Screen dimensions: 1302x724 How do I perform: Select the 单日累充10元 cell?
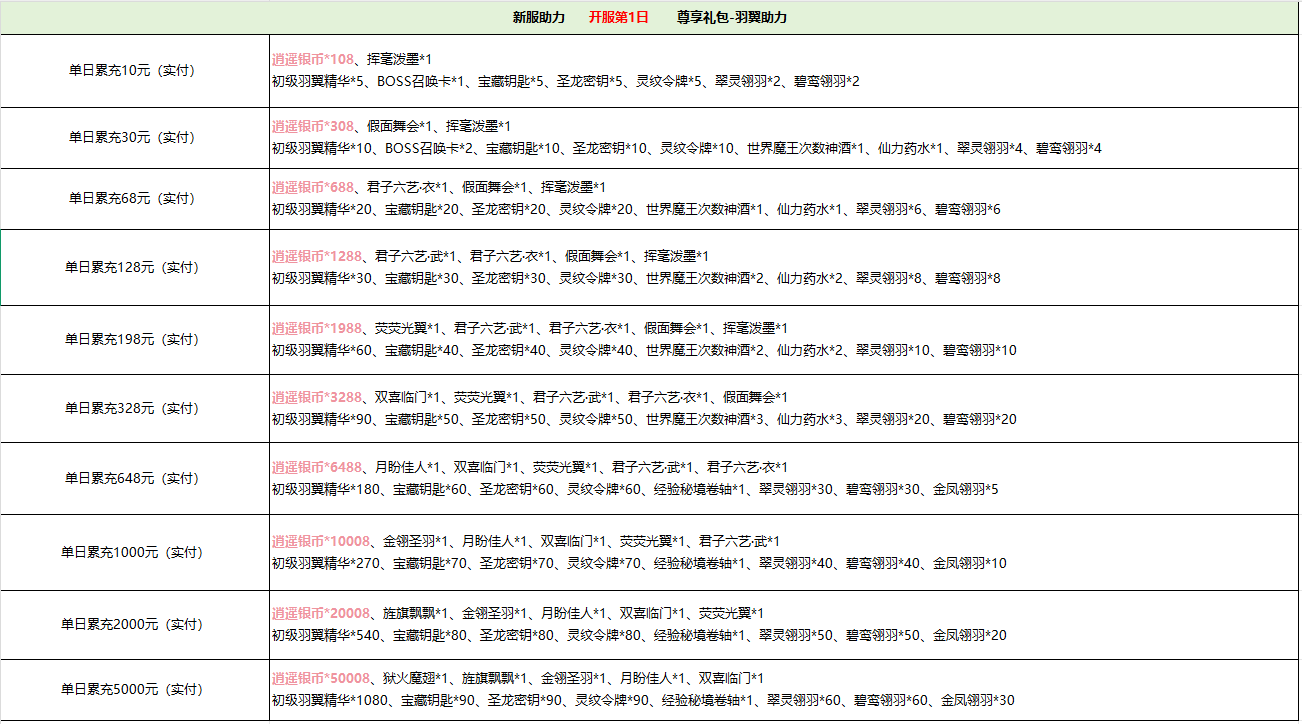pos(132,71)
